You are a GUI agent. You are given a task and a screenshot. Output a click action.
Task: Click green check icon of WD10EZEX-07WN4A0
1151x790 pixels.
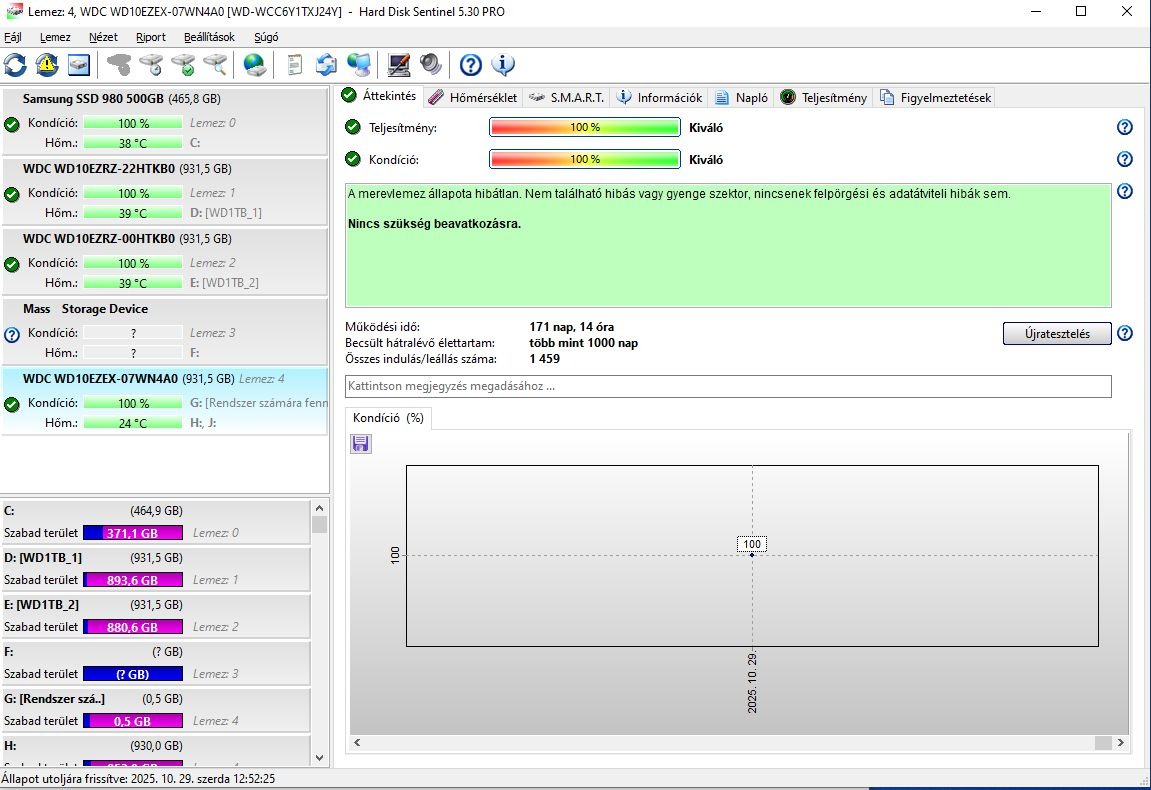pos(12,405)
